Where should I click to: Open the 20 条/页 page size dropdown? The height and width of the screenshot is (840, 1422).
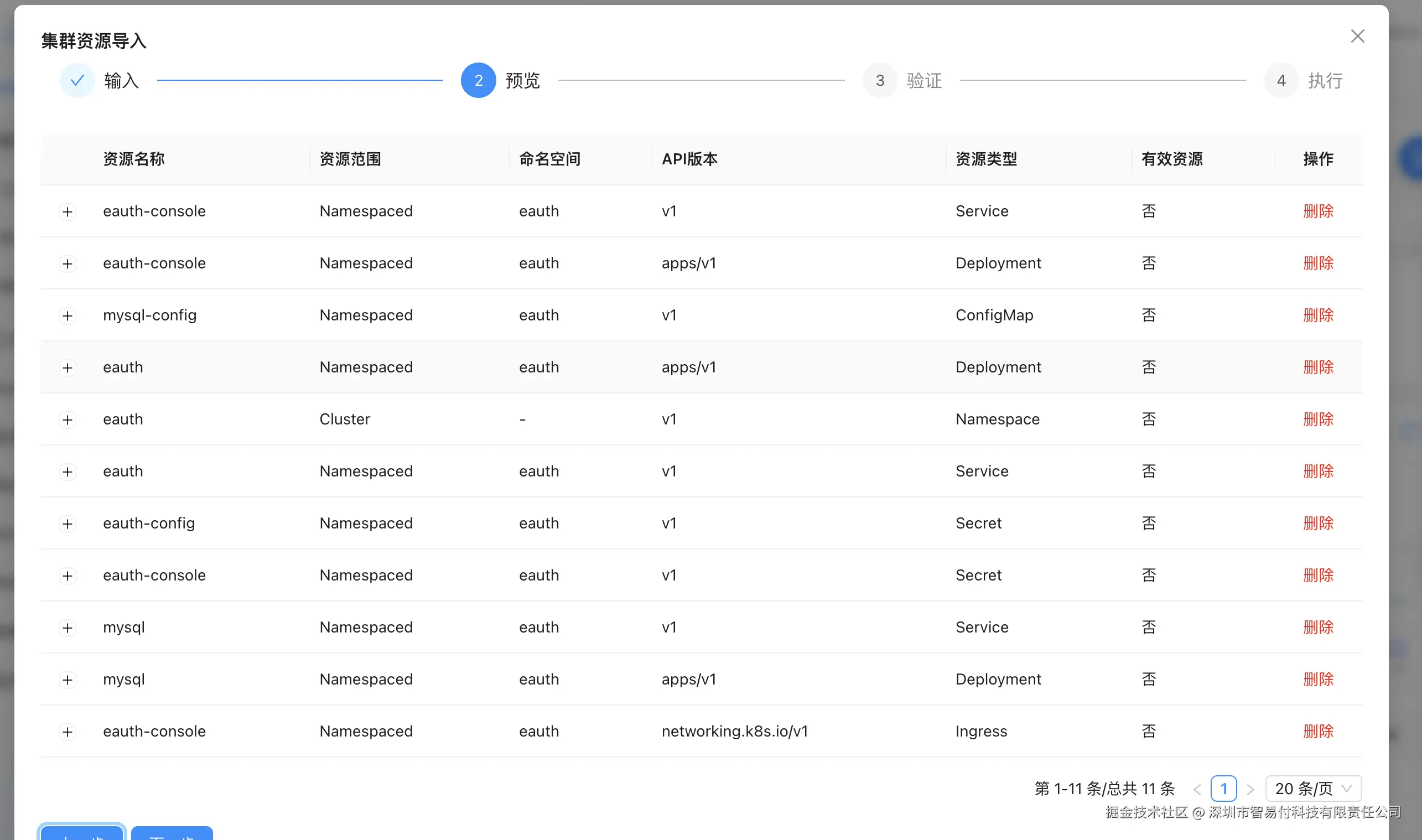click(x=1313, y=789)
